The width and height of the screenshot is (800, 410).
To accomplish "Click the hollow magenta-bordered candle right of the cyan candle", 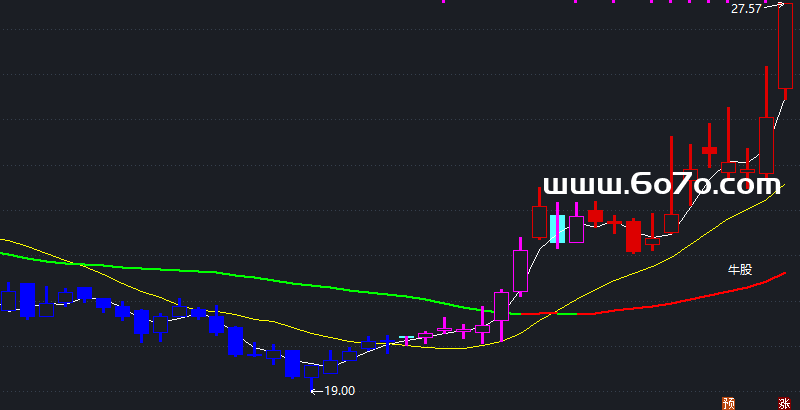I will click(x=576, y=230).
